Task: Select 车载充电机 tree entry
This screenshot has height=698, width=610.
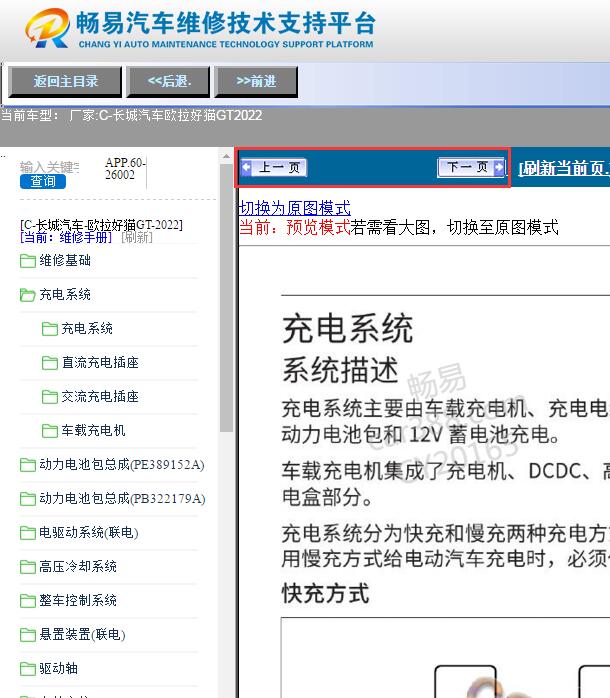Action: click(x=94, y=430)
